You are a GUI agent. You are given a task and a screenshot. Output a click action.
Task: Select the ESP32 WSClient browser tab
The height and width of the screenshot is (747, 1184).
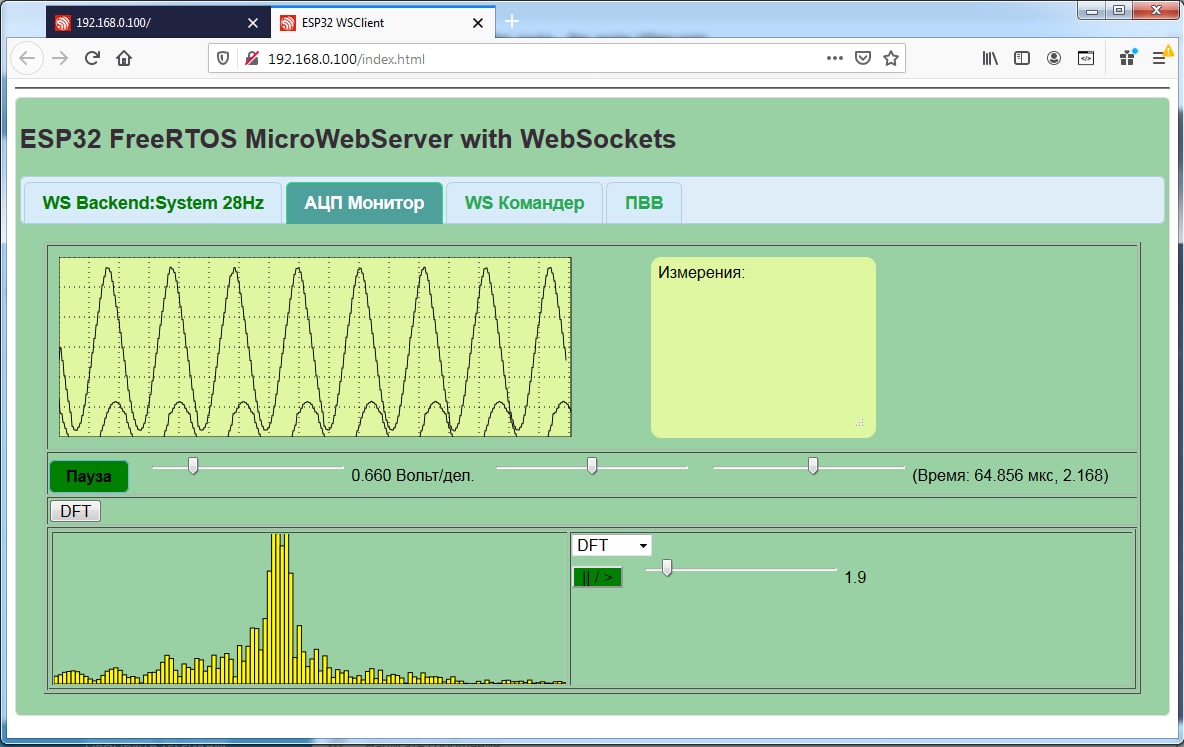coord(383,23)
